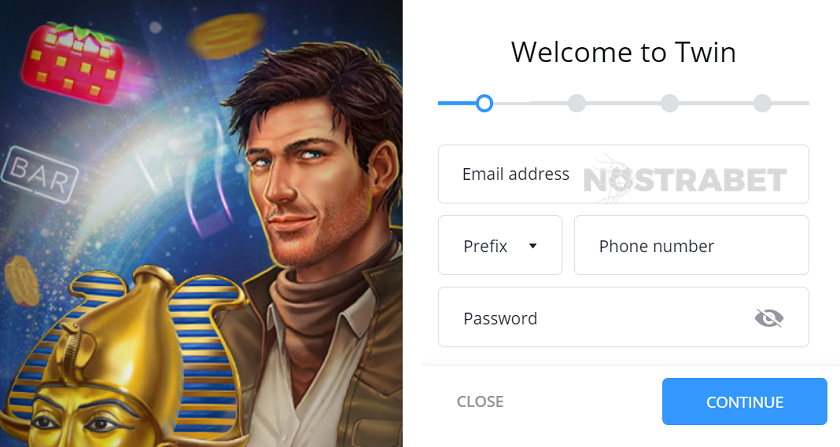Jump to the second registration step dot

click(x=577, y=103)
